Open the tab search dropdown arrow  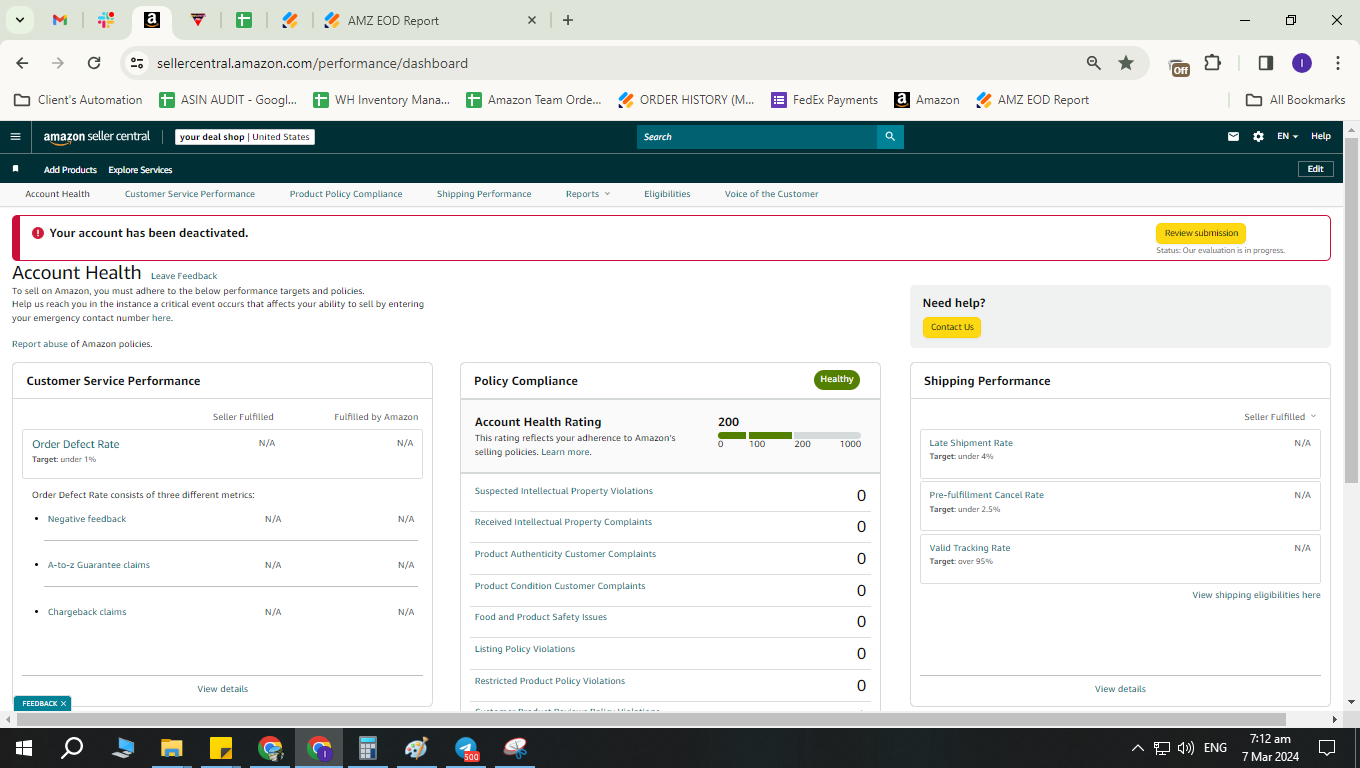pyautogui.click(x=19, y=20)
